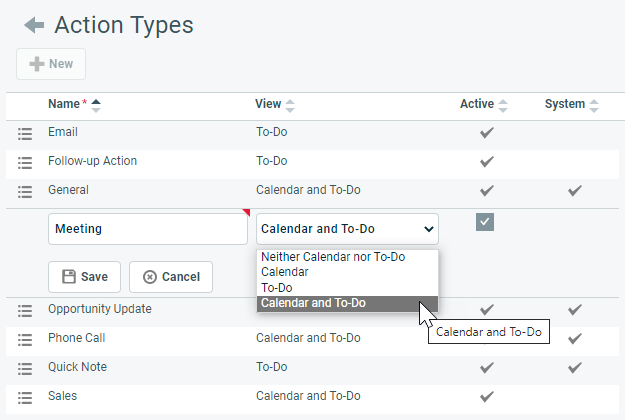Click the drag handle icon for Sales row
Image resolution: width=625 pixels, height=420 pixels.
click(x=25, y=397)
